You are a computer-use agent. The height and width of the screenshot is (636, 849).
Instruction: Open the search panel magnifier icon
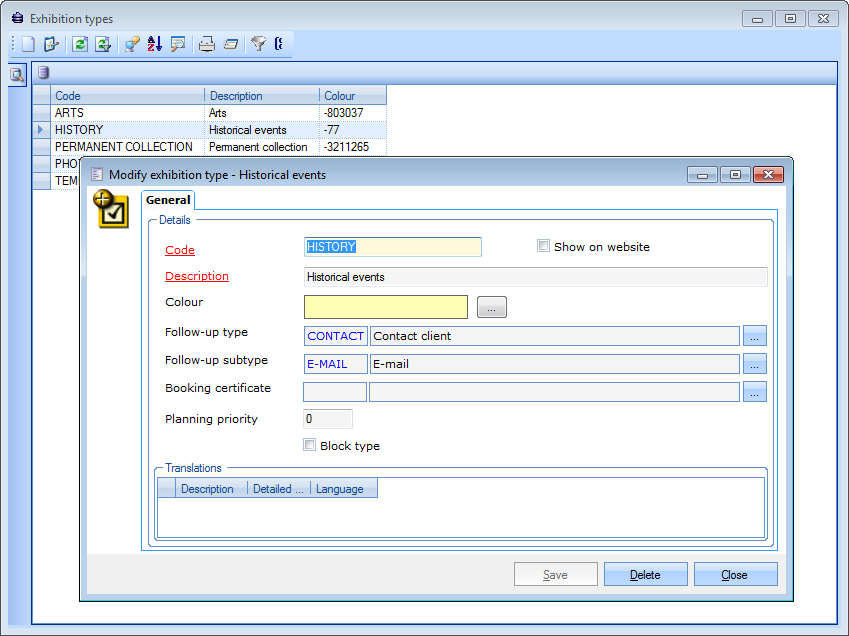[17, 74]
